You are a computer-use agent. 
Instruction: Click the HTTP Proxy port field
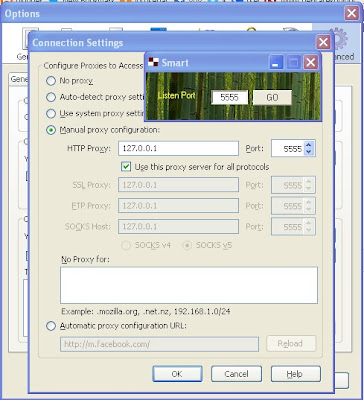[x=287, y=148]
